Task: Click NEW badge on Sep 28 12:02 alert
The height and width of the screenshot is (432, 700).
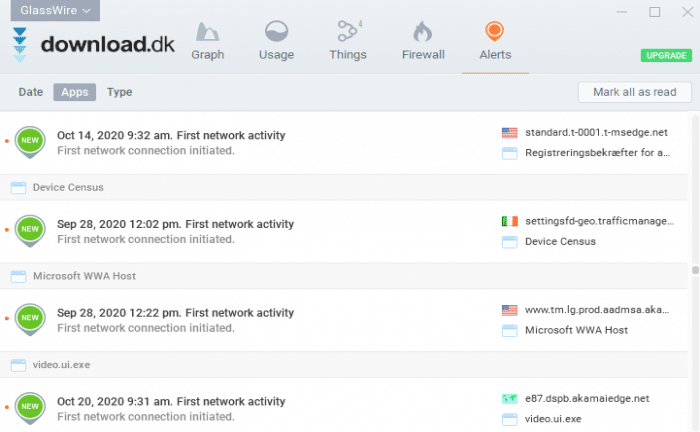Action: coord(31,231)
